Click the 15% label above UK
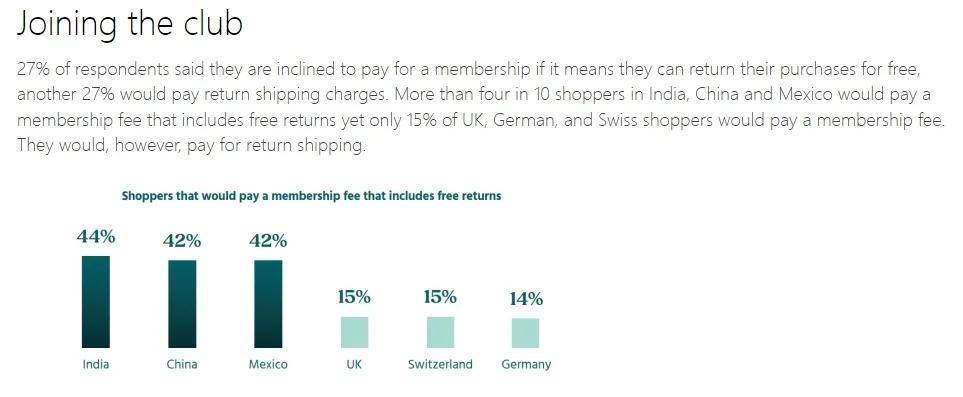 coord(354,297)
